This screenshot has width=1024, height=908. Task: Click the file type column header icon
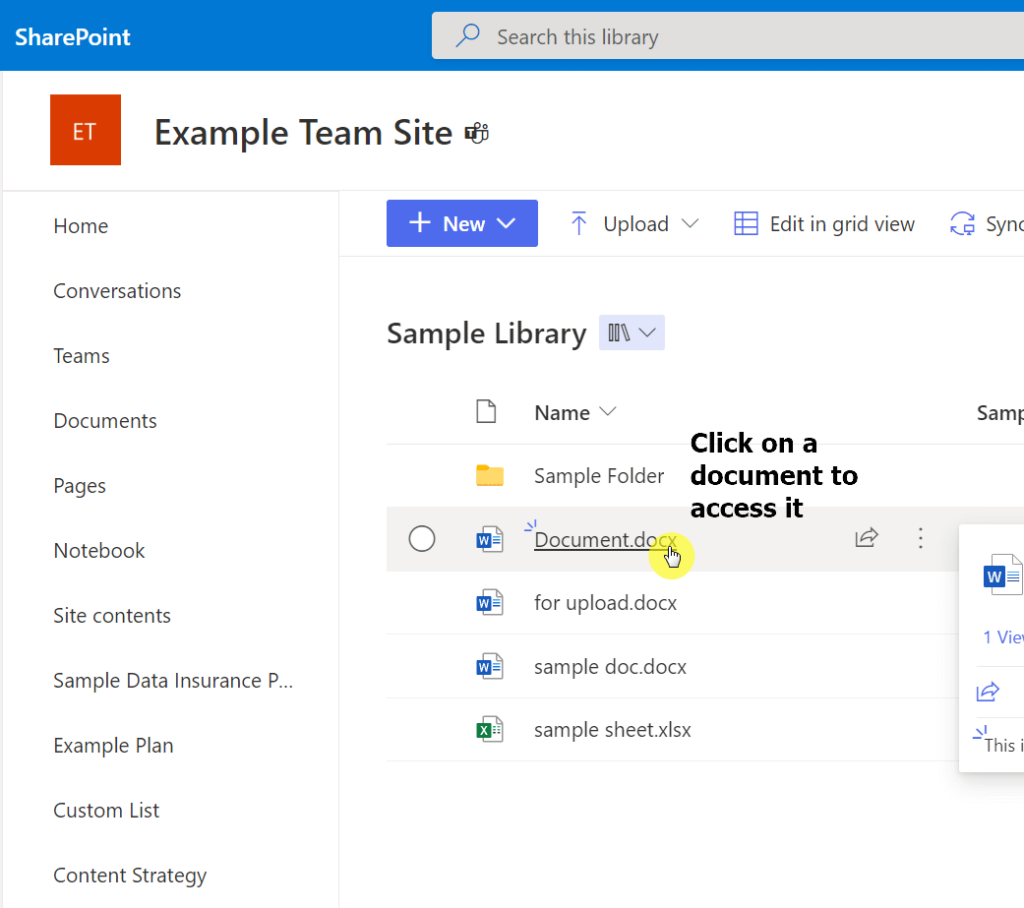pyautogui.click(x=486, y=412)
